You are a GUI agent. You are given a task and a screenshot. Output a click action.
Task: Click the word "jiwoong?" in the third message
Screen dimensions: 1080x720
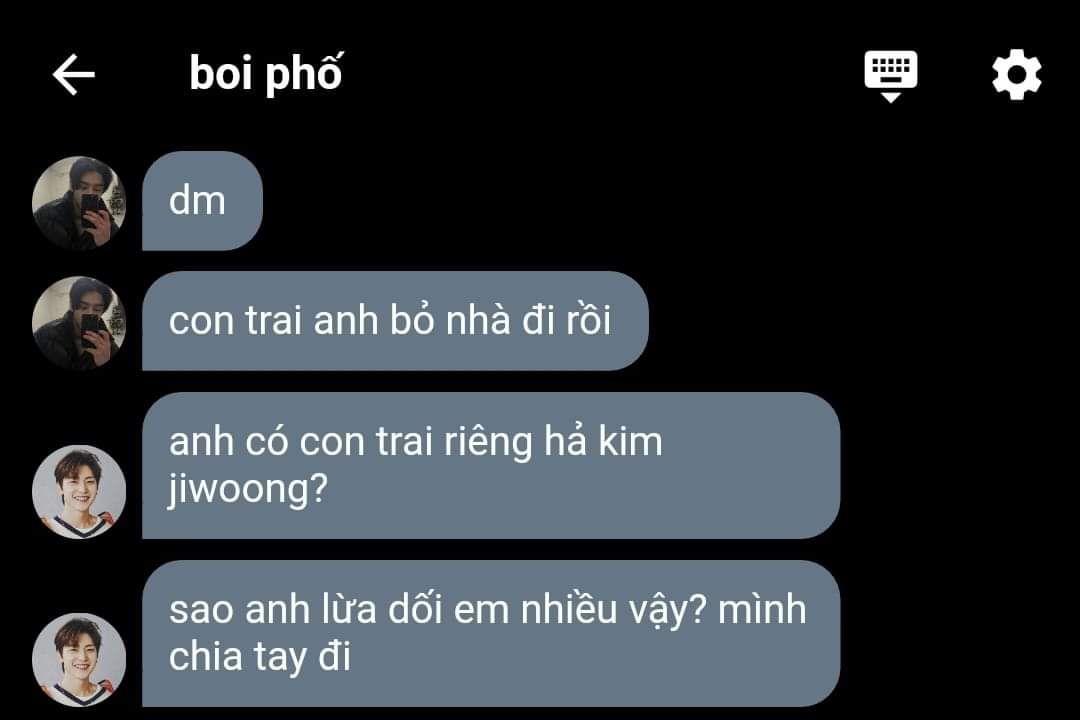point(248,491)
